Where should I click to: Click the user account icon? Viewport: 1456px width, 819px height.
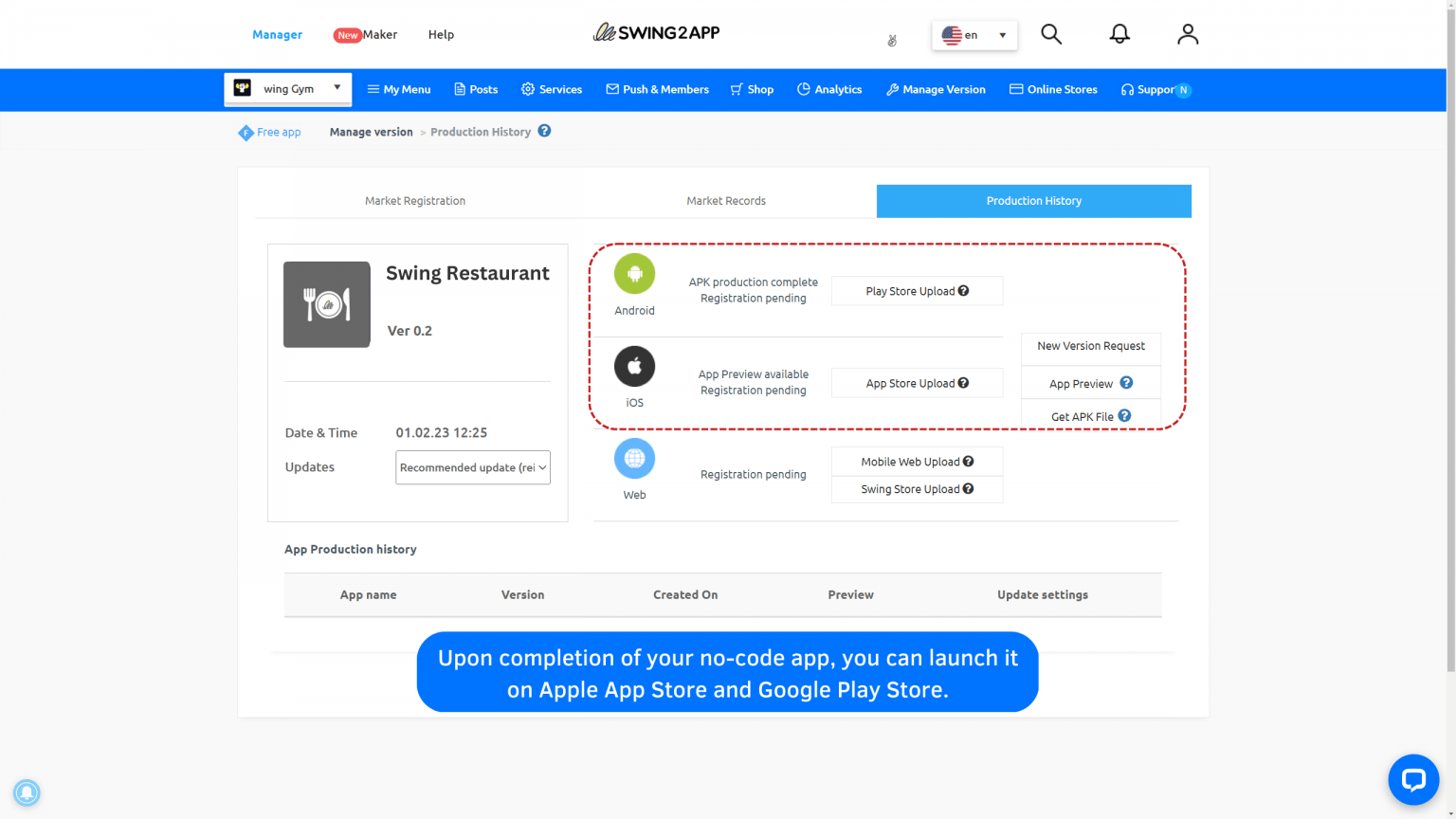[1188, 33]
